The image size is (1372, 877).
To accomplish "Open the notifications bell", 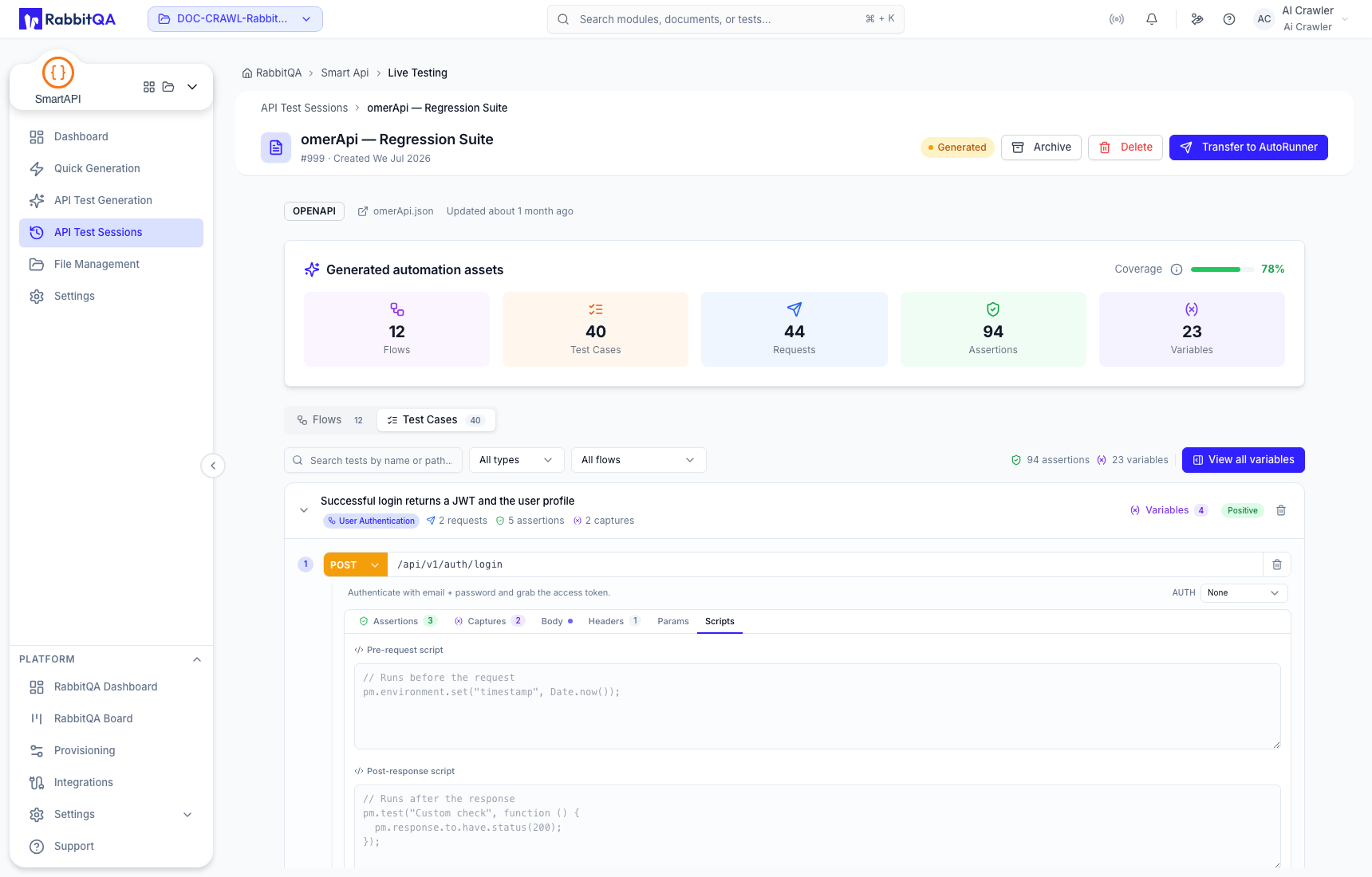I will [1152, 19].
